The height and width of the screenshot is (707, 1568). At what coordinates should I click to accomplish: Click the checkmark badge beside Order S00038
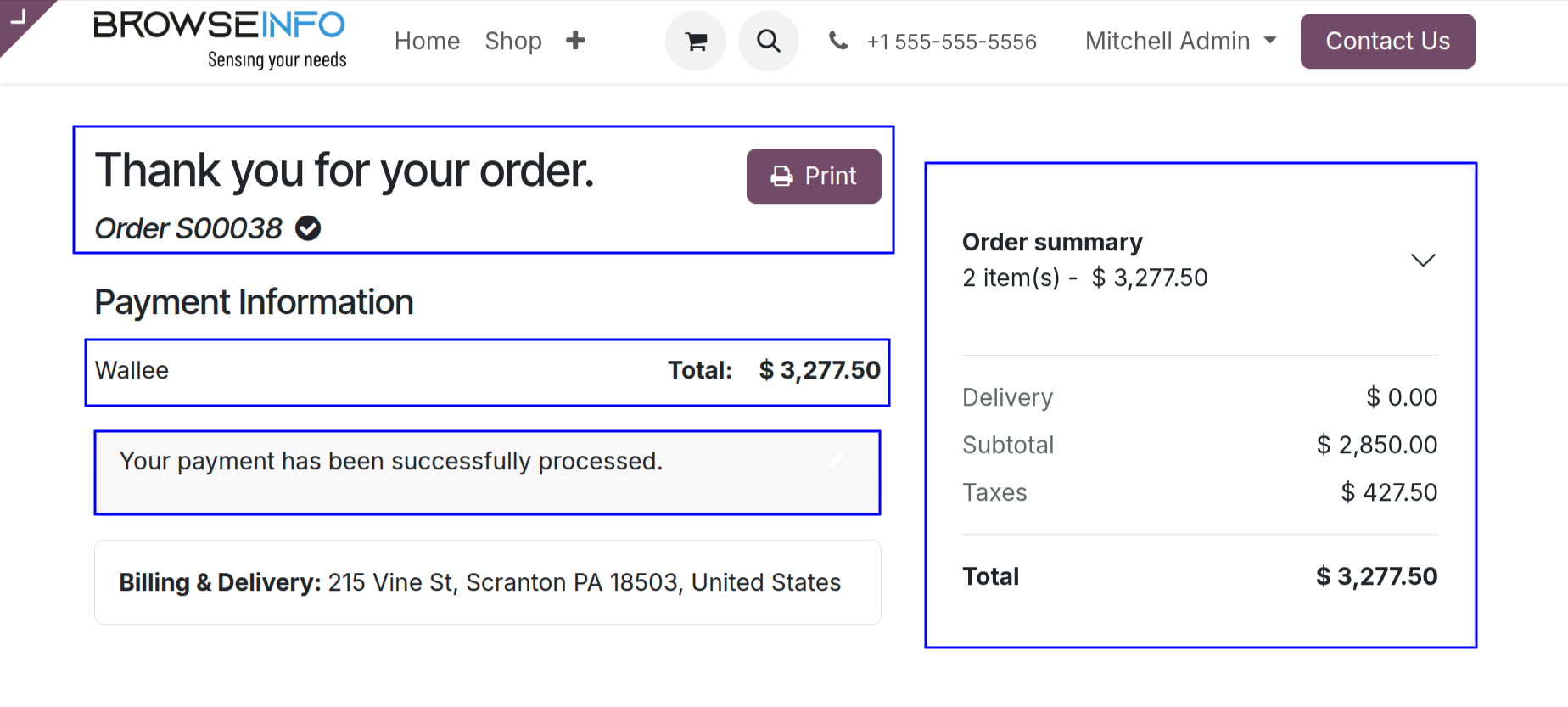[308, 228]
